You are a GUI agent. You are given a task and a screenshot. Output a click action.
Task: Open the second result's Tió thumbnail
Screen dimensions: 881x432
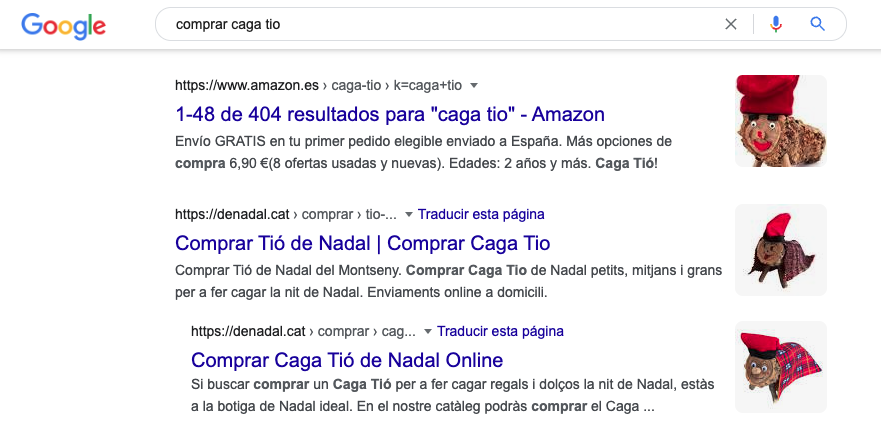(x=780, y=250)
